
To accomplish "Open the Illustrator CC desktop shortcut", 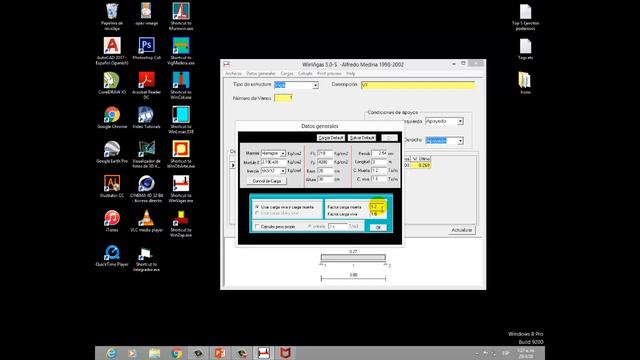I will pos(112,186).
